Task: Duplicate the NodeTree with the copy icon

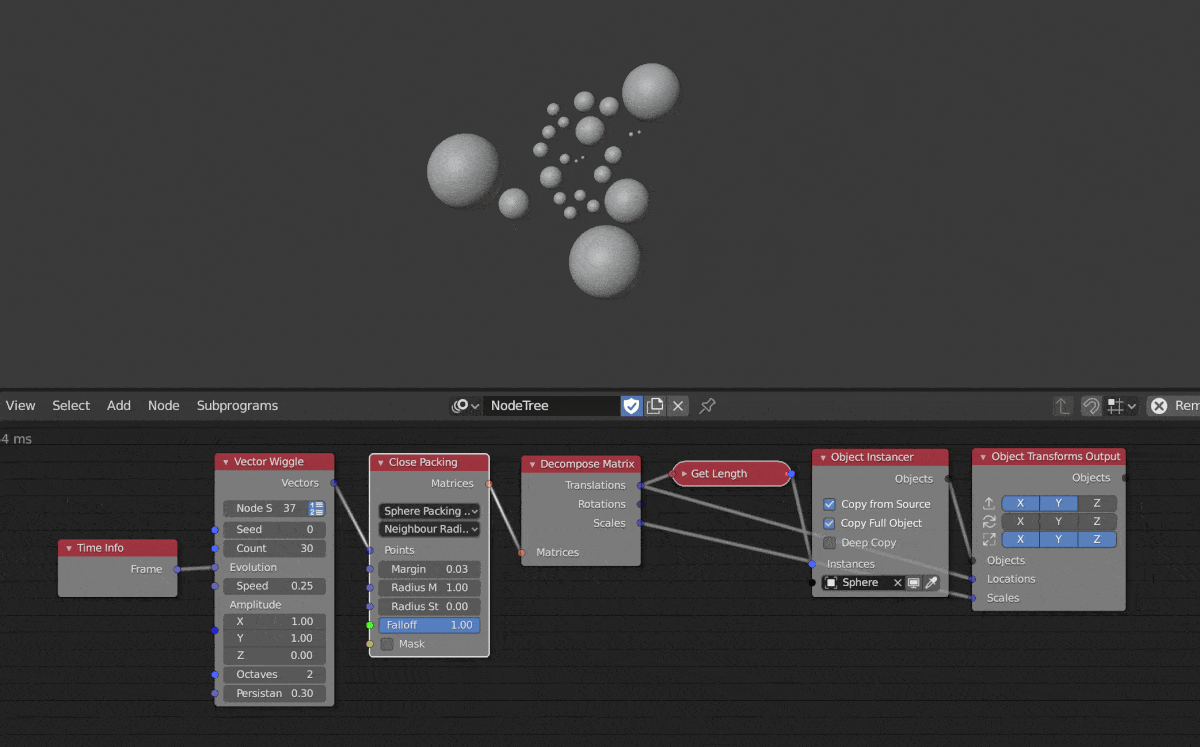Action: (x=655, y=406)
